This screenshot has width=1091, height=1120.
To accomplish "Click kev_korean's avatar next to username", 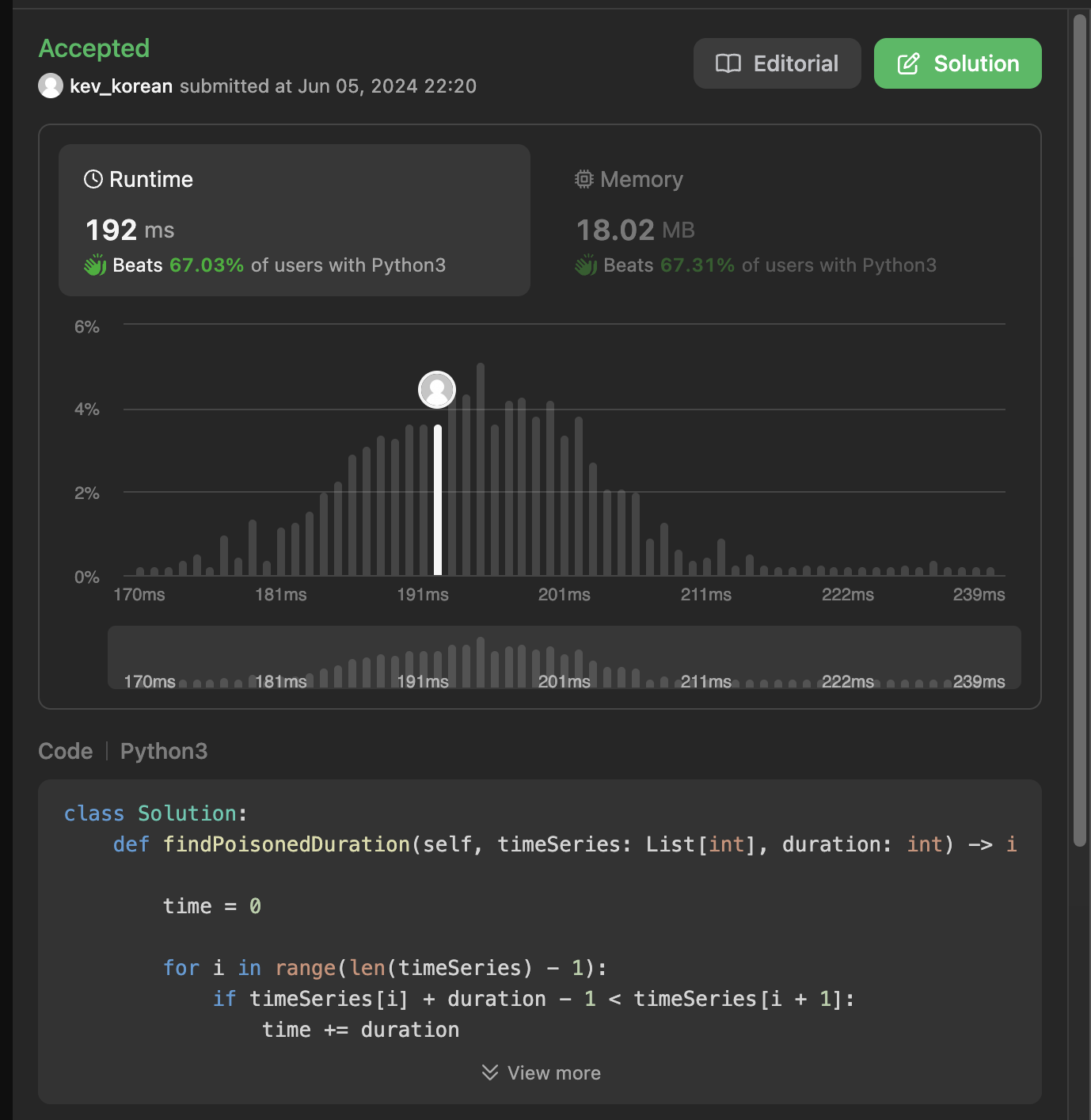I will 51,86.
